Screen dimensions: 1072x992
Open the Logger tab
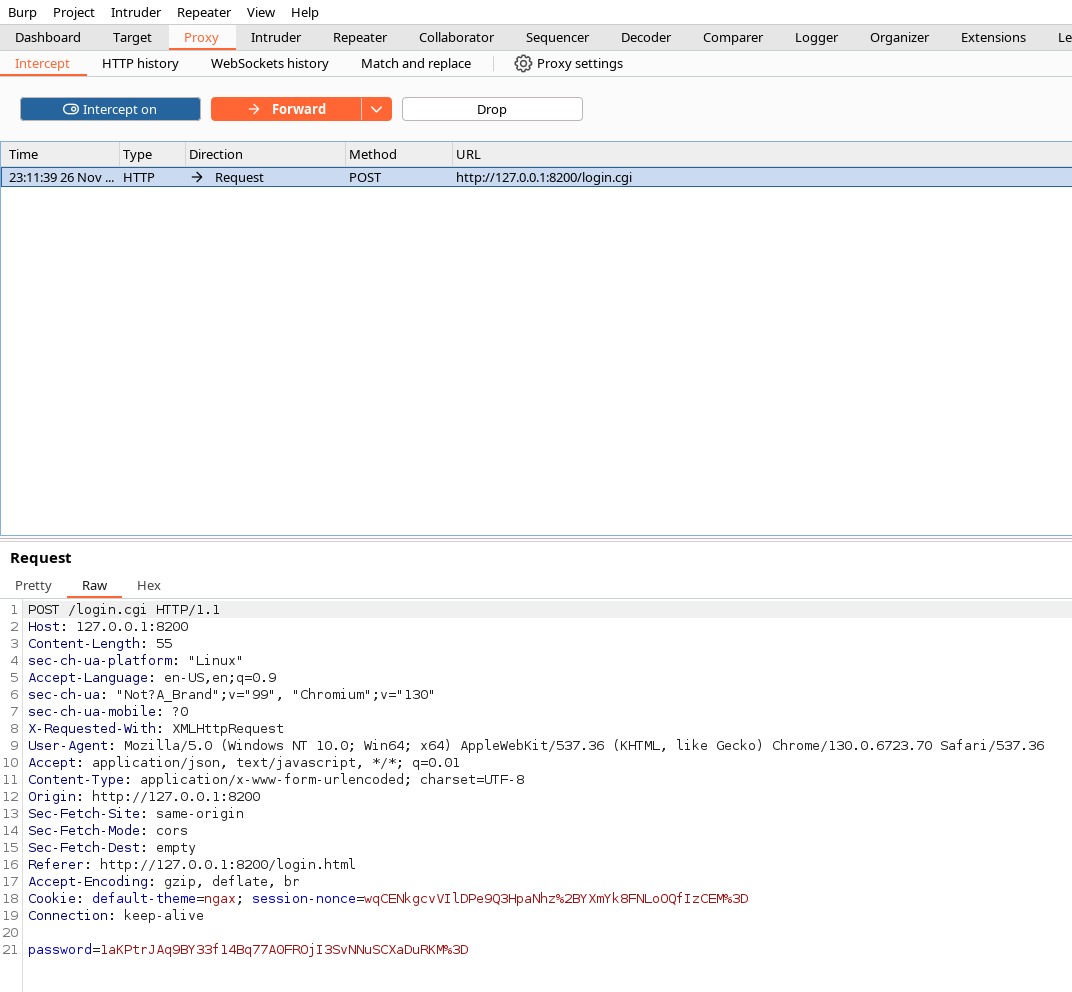pyautogui.click(x=816, y=38)
